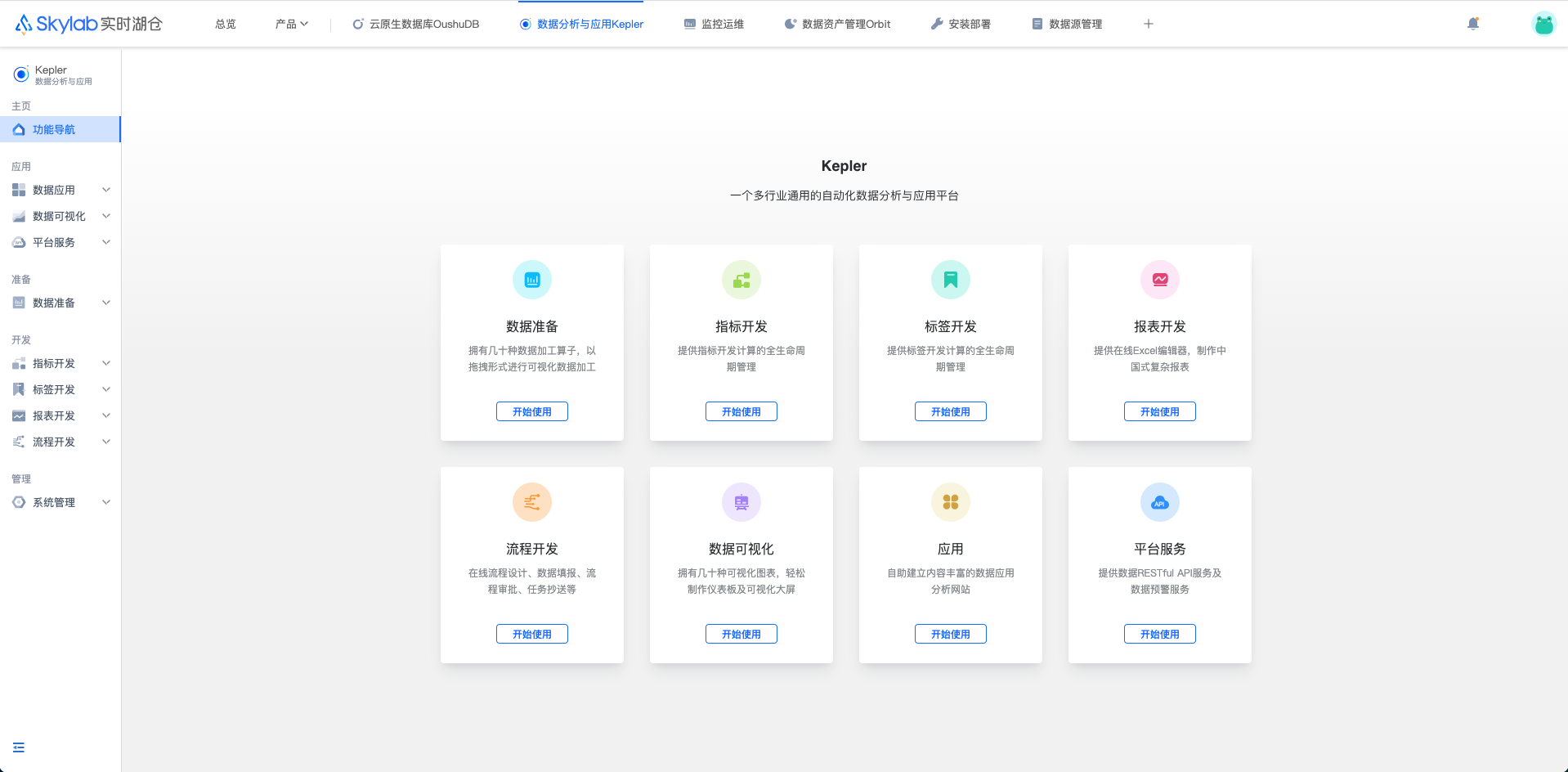Click the 数据可视化 sidebar icon

pos(19,216)
